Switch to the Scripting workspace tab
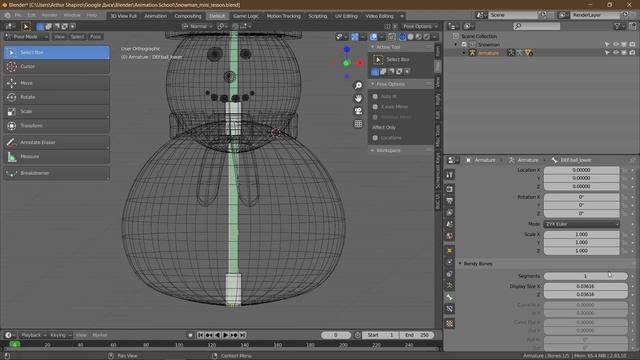Image resolution: width=640 pixels, height=360 pixels. (318, 16)
